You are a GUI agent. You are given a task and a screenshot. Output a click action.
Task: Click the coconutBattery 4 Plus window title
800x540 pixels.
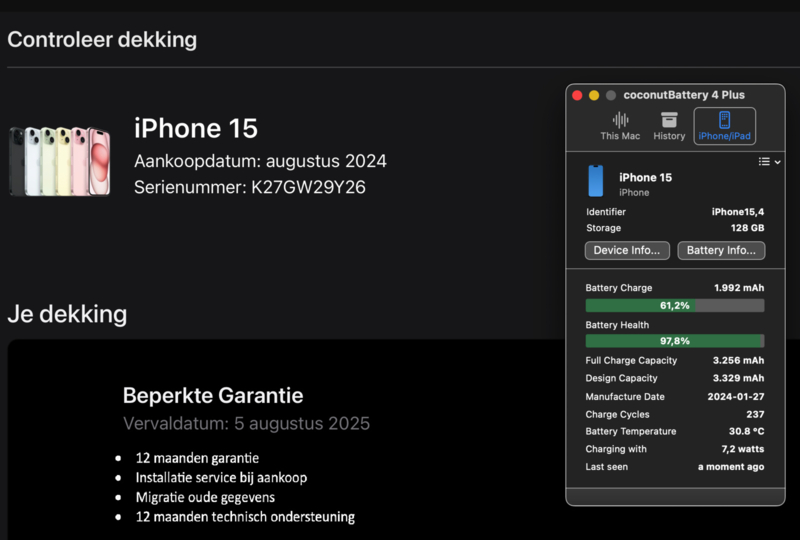point(684,95)
